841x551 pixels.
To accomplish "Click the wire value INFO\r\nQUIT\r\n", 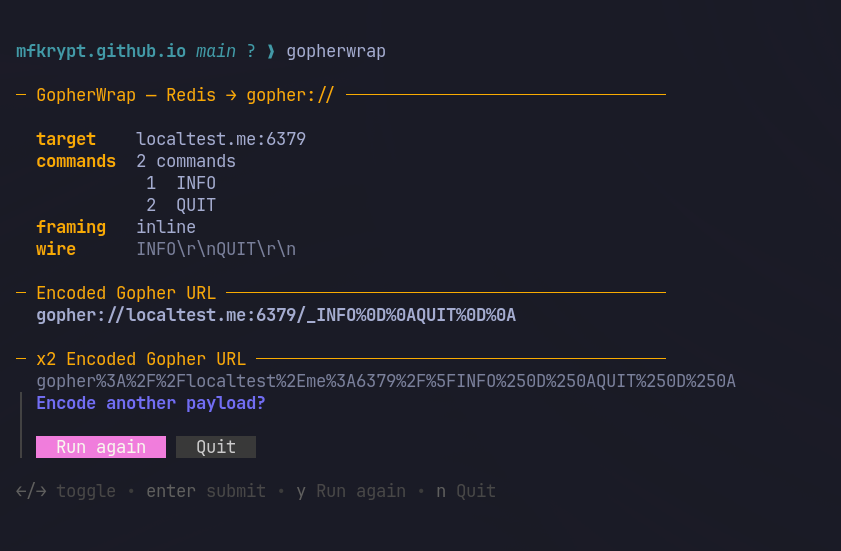I will coord(216,249).
